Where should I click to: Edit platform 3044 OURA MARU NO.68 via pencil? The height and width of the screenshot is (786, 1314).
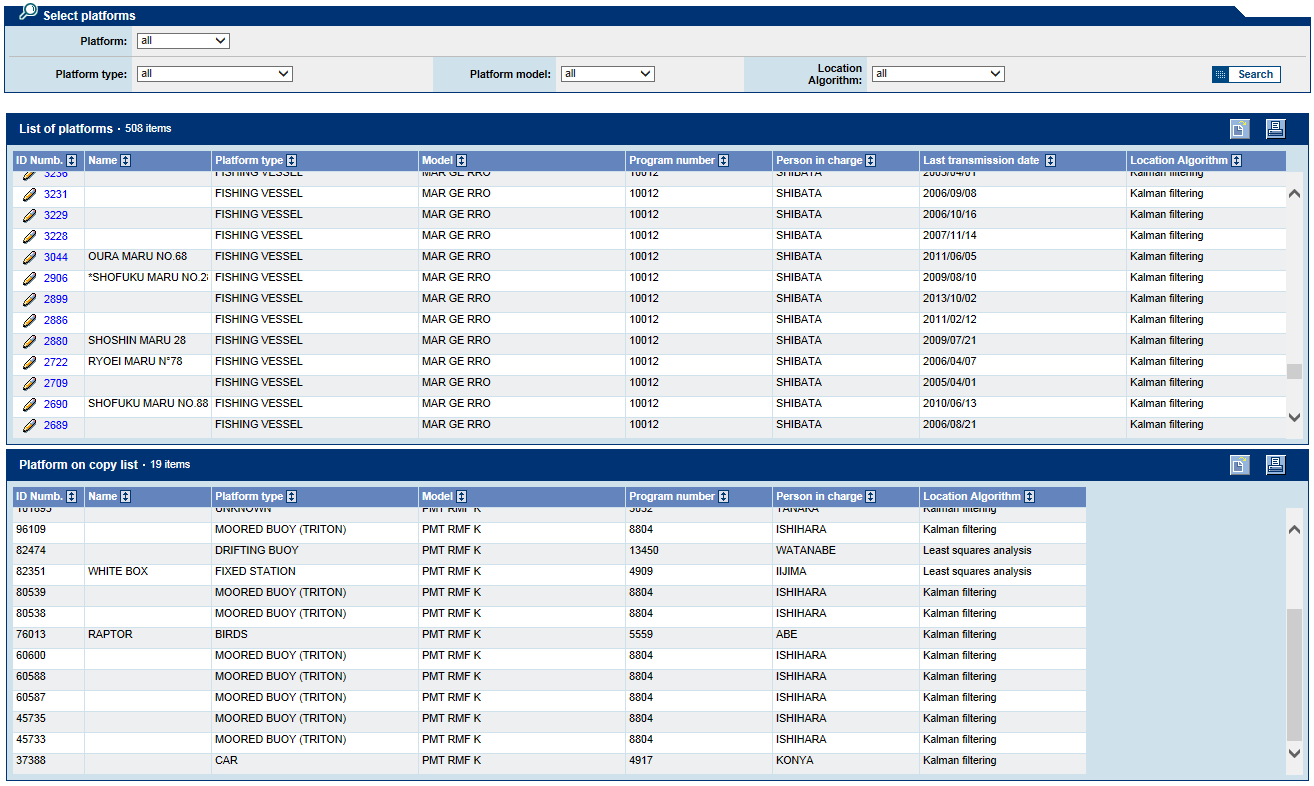pyautogui.click(x=29, y=257)
